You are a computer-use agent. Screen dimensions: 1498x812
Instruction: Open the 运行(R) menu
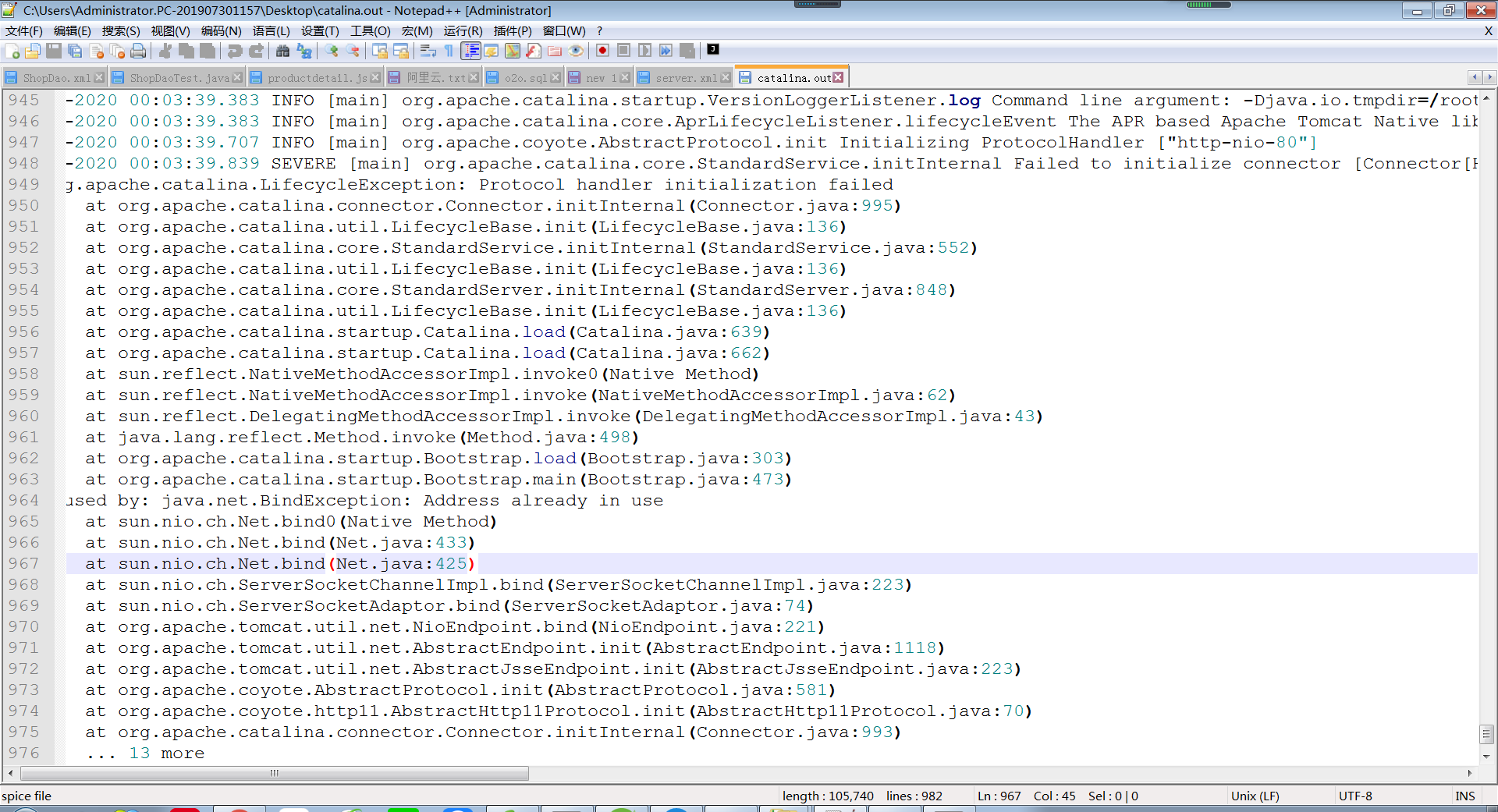463,31
